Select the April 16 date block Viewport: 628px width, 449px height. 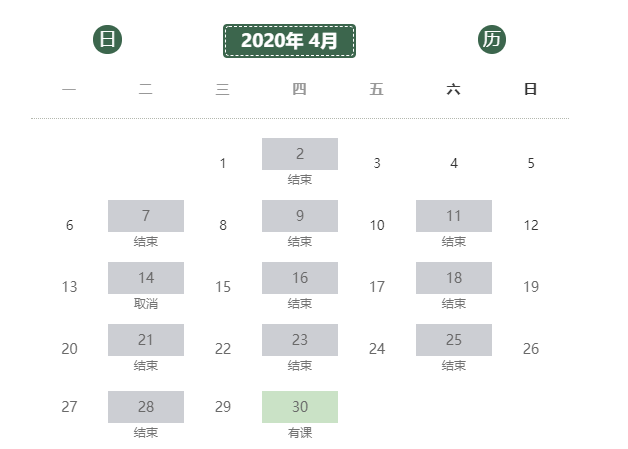coord(300,278)
